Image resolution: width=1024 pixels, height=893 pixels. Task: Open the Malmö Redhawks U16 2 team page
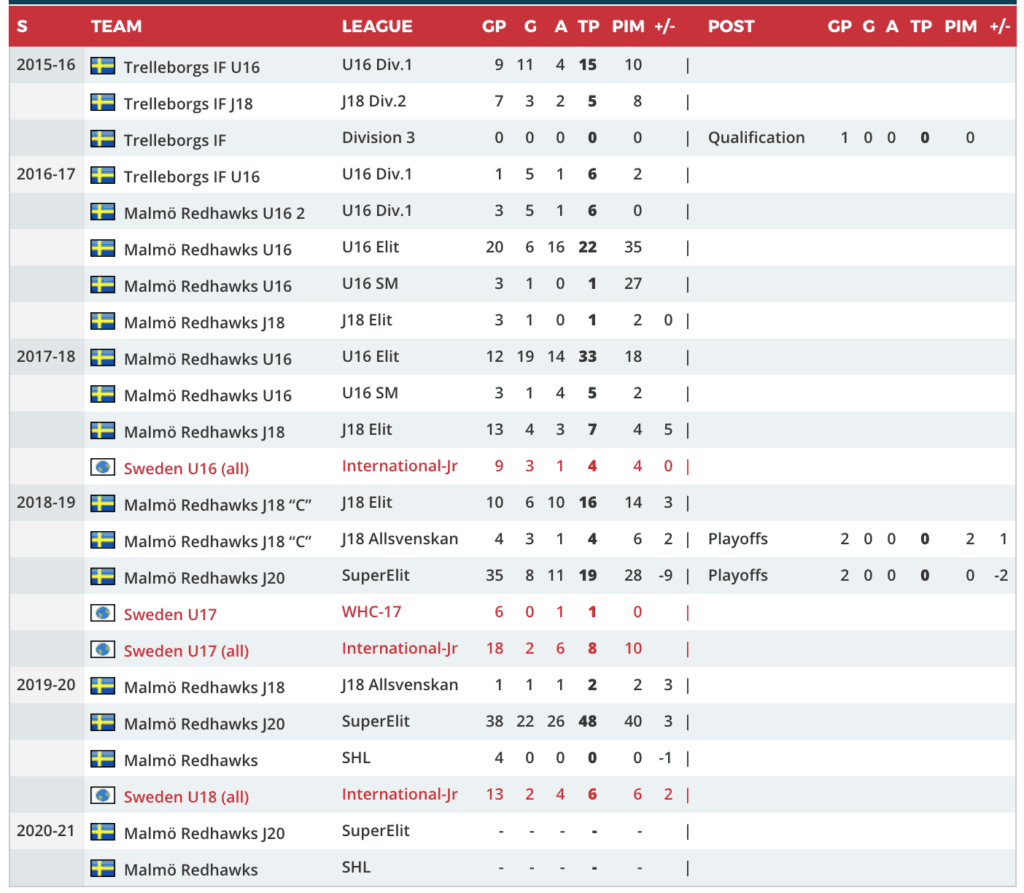click(214, 213)
